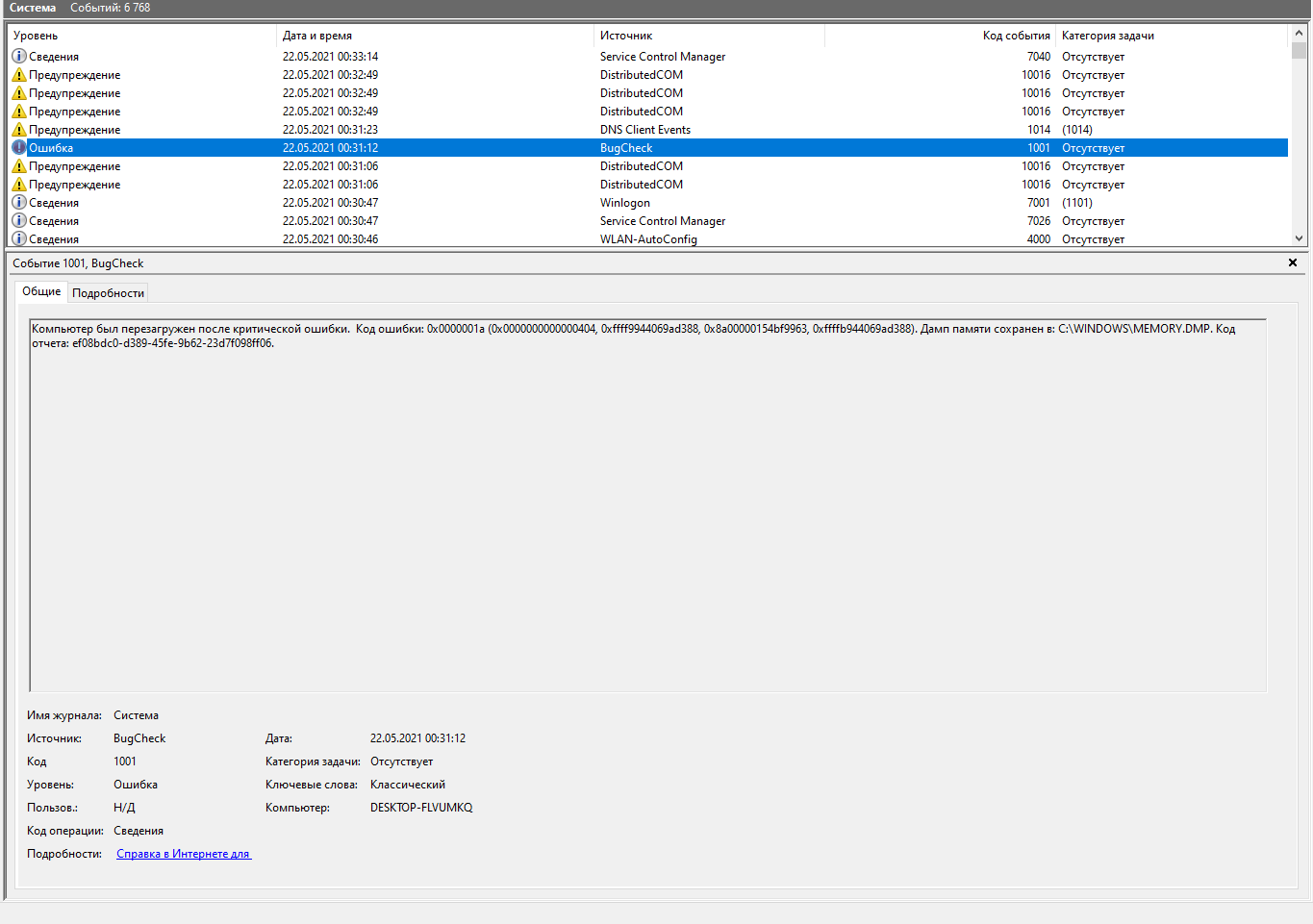
Task: Select event dated 22.05.2021 00:30:46
Action: pos(330,239)
